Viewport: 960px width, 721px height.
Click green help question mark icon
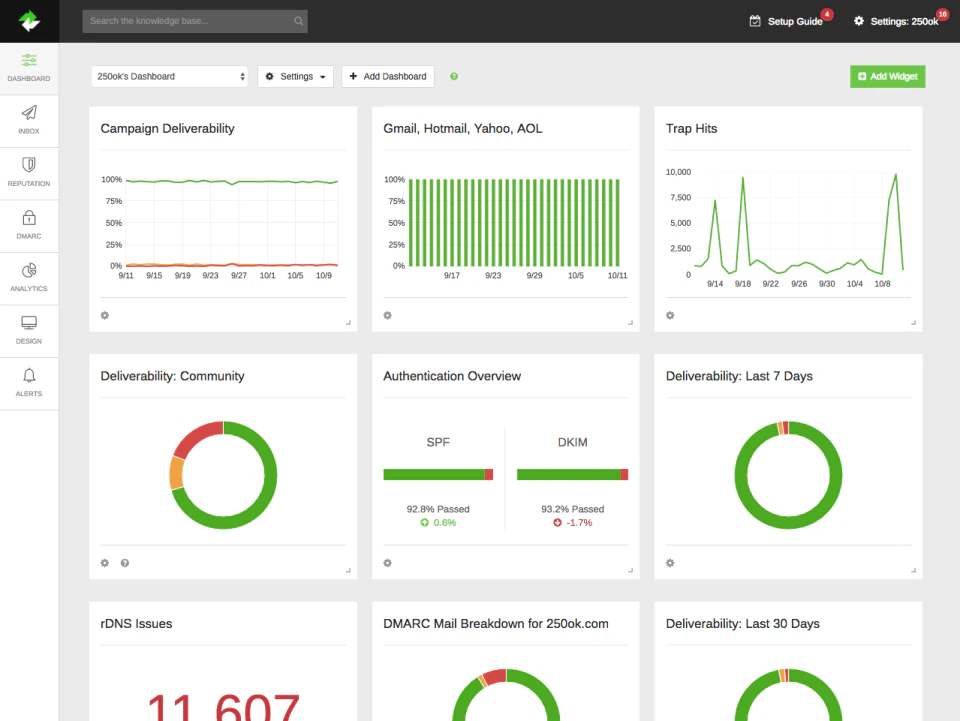pos(454,77)
